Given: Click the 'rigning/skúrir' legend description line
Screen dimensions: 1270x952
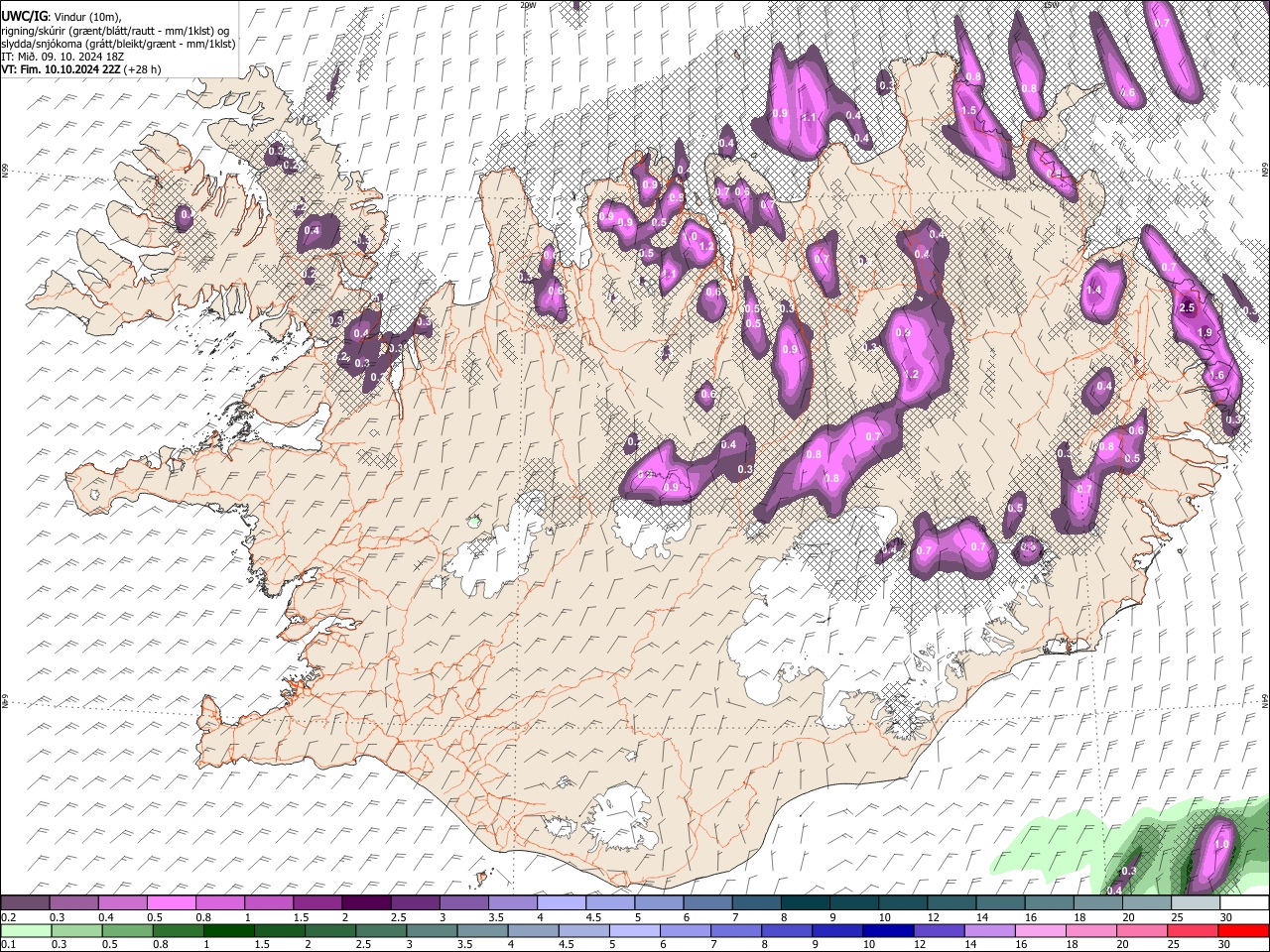Looking at the screenshot, I should tap(115, 31).
